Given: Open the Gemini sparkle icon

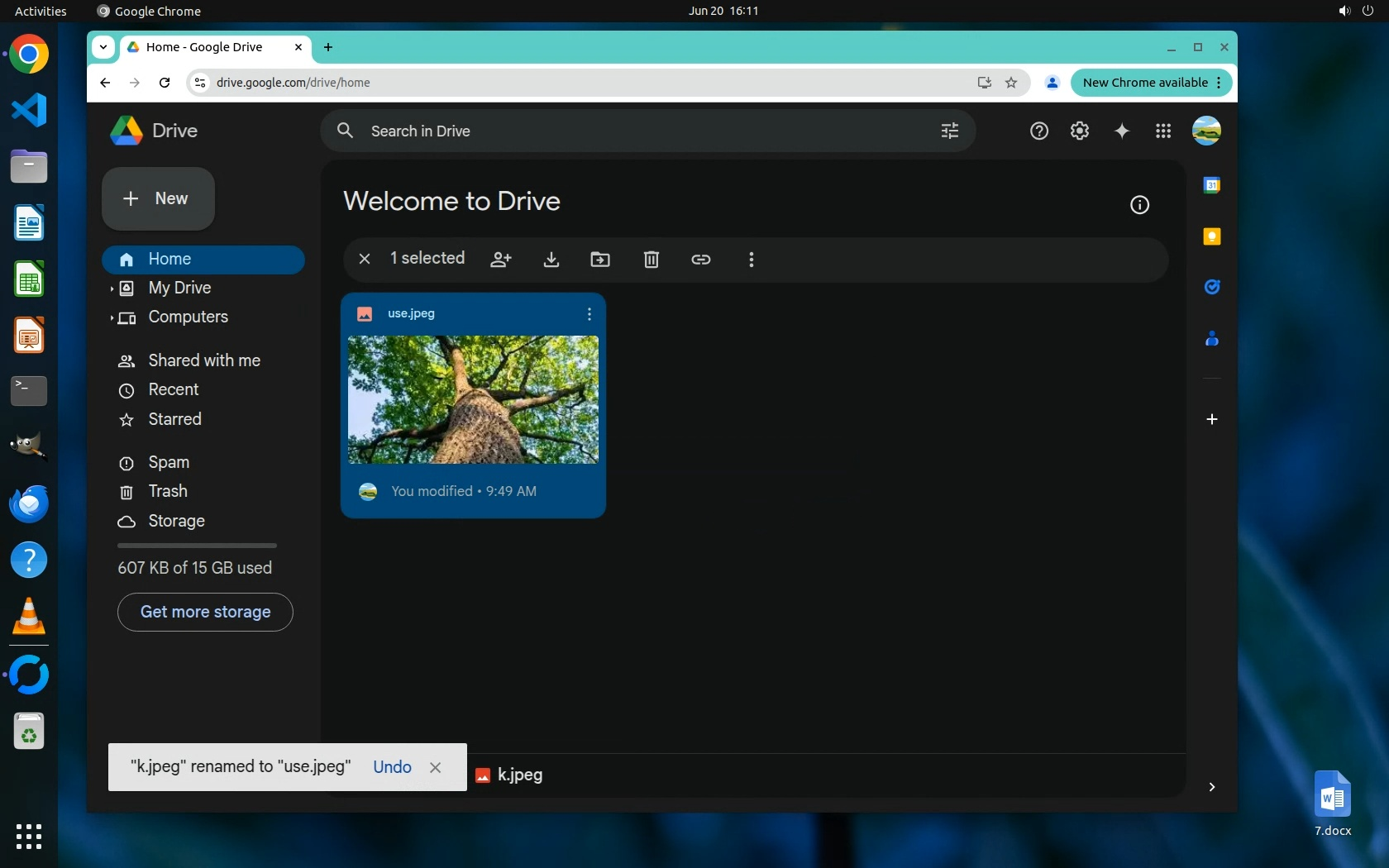Looking at the screenshot, I should pyautogui.click(x=1122, y=131).
